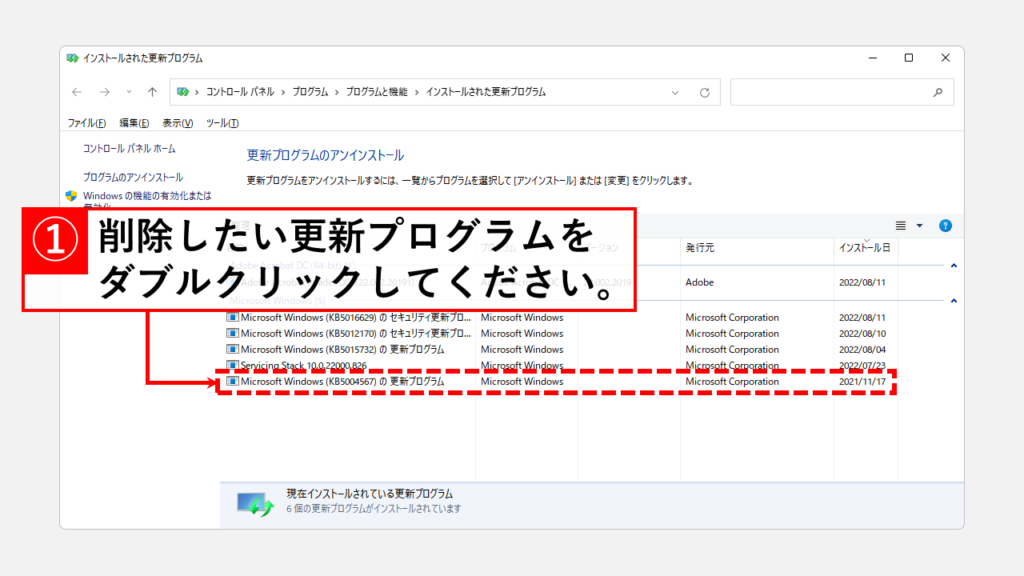Click the up-one-level arrow
Viewport: 1024px width, 576px height.
(x=152, y=92)
